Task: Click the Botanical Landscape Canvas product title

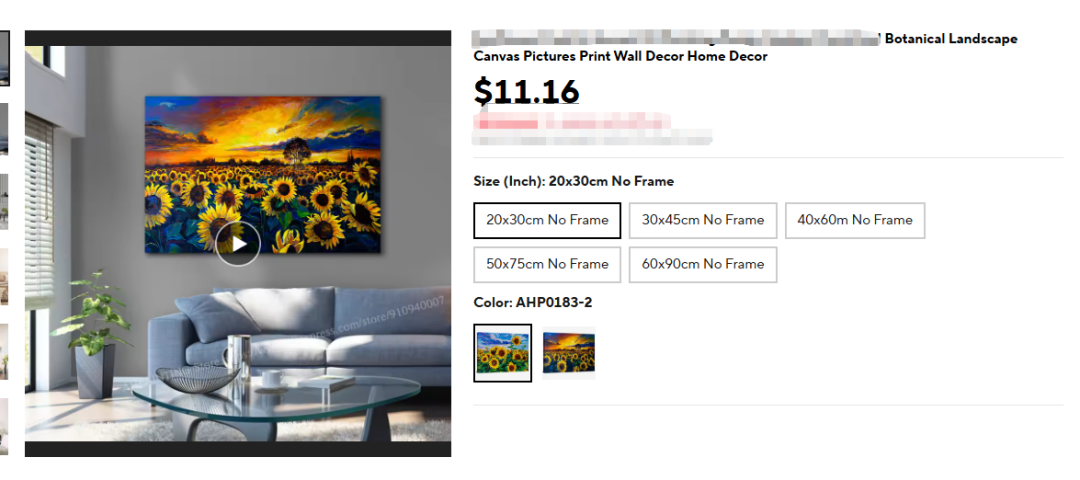Action: coord(745,48)
